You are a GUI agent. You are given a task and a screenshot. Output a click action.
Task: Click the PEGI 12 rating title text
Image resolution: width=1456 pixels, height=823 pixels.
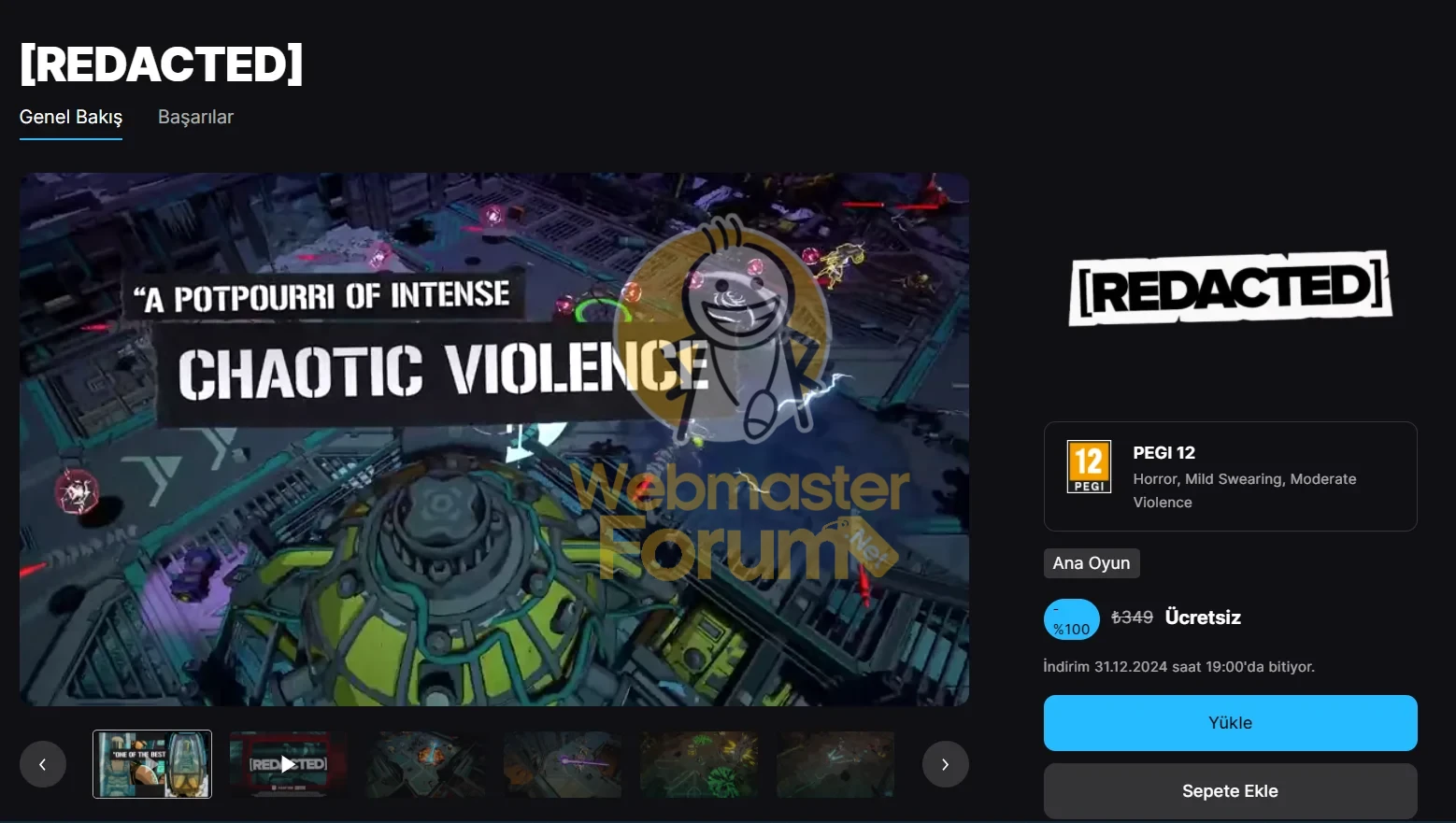pos(1164,453)
